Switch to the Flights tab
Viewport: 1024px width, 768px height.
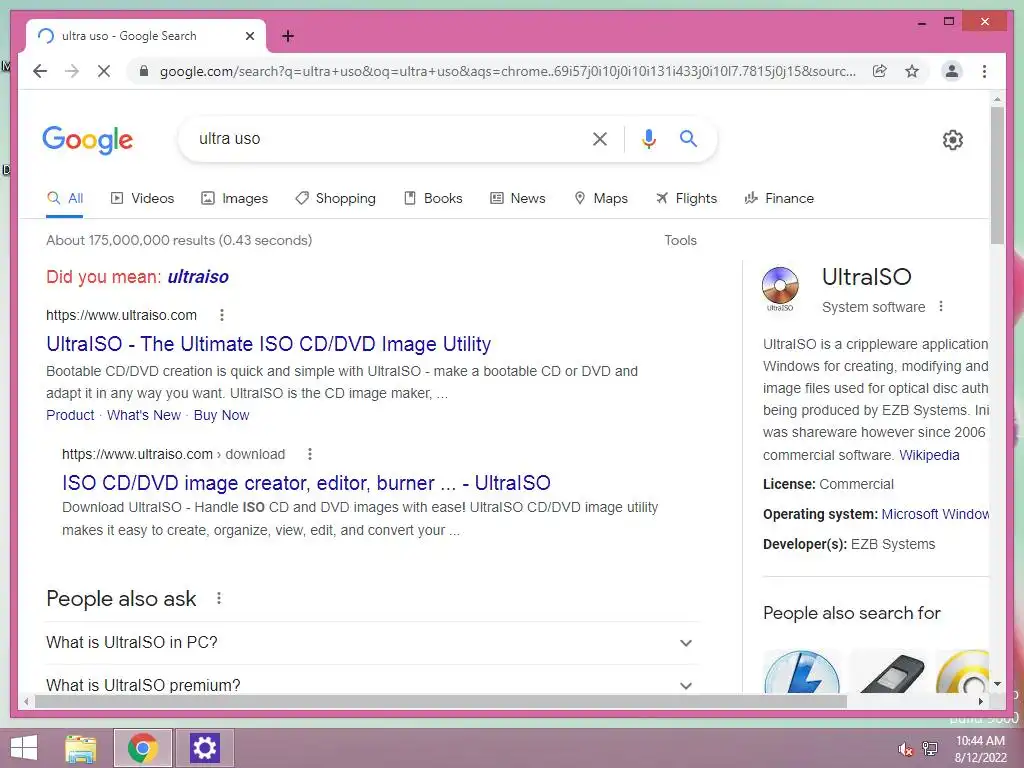click(686, 198)
